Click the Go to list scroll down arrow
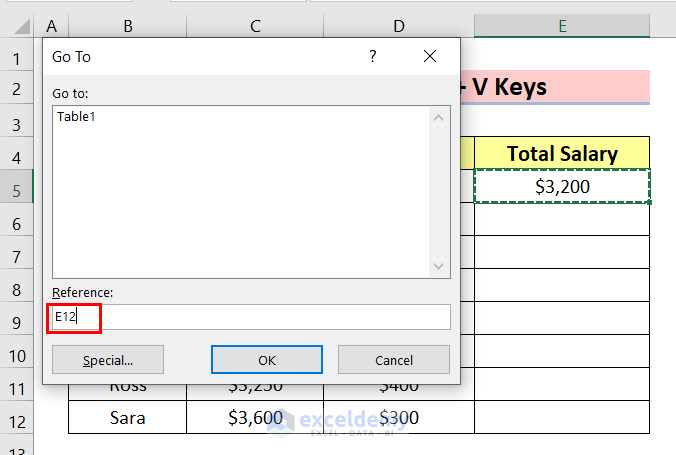676x455 pixels. 438,266
